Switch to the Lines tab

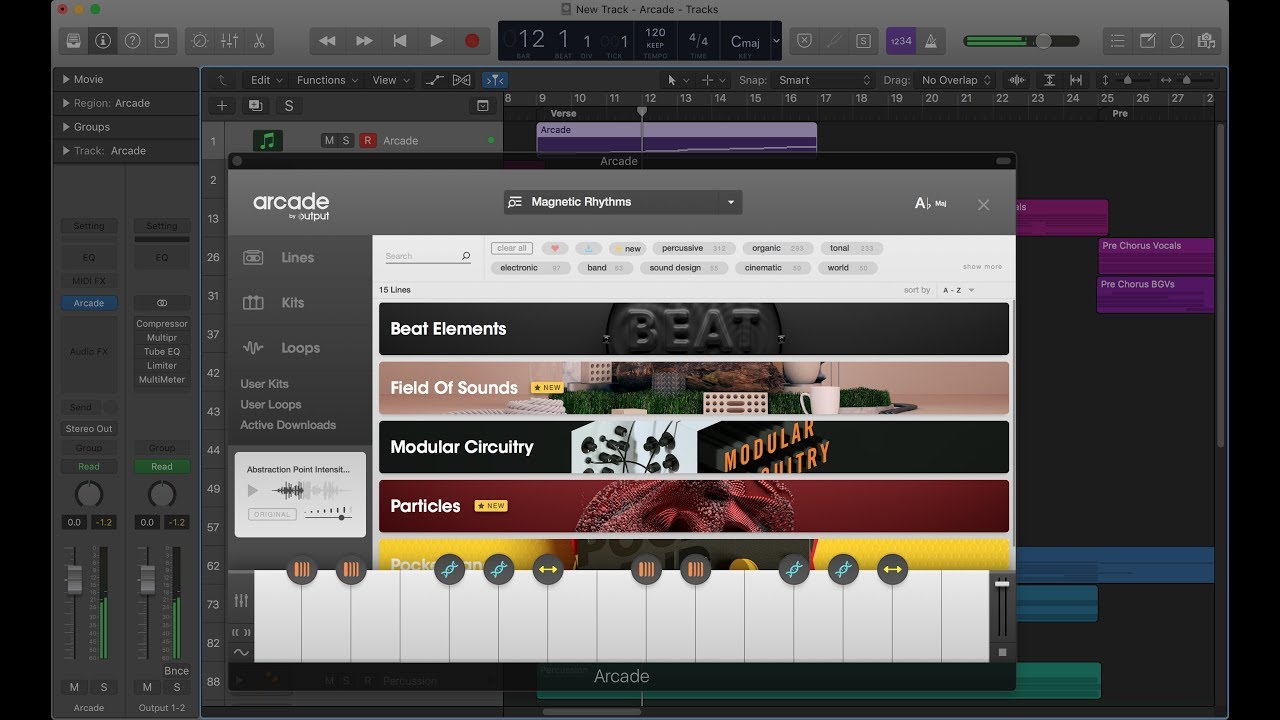click(298, 257)
